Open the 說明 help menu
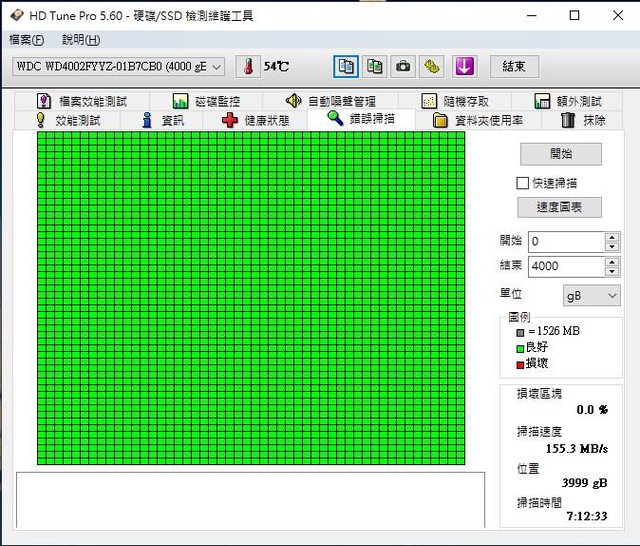 coord(80,40)
